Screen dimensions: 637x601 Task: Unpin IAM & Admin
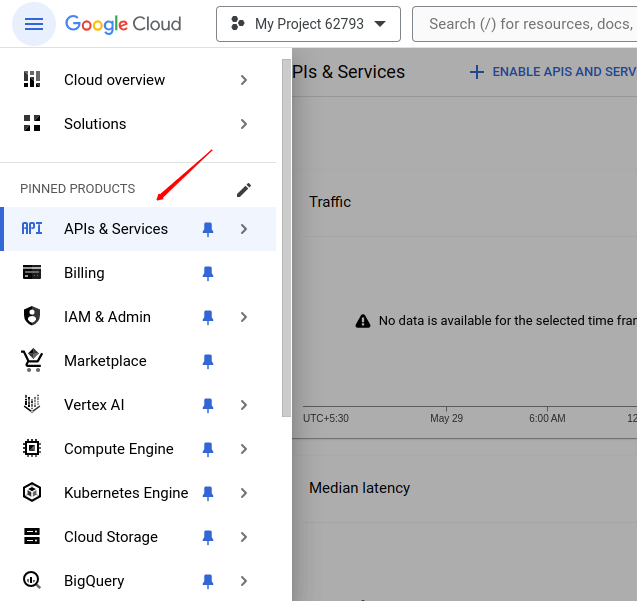point(208,317)
